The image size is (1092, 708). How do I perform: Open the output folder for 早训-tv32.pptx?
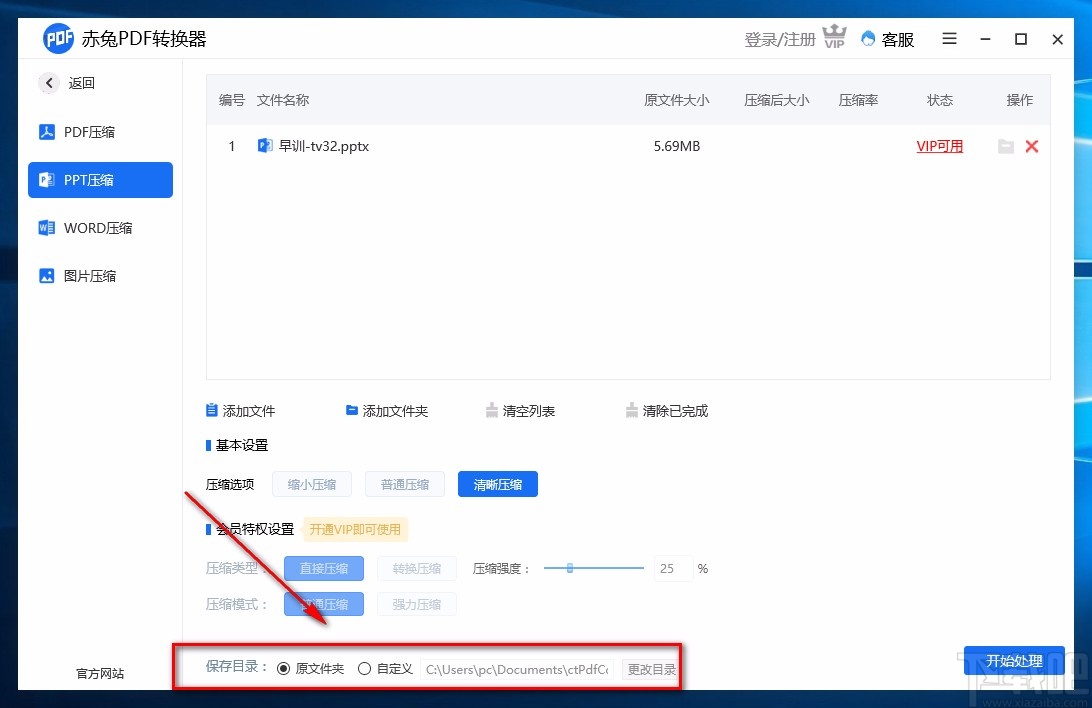1006,146
